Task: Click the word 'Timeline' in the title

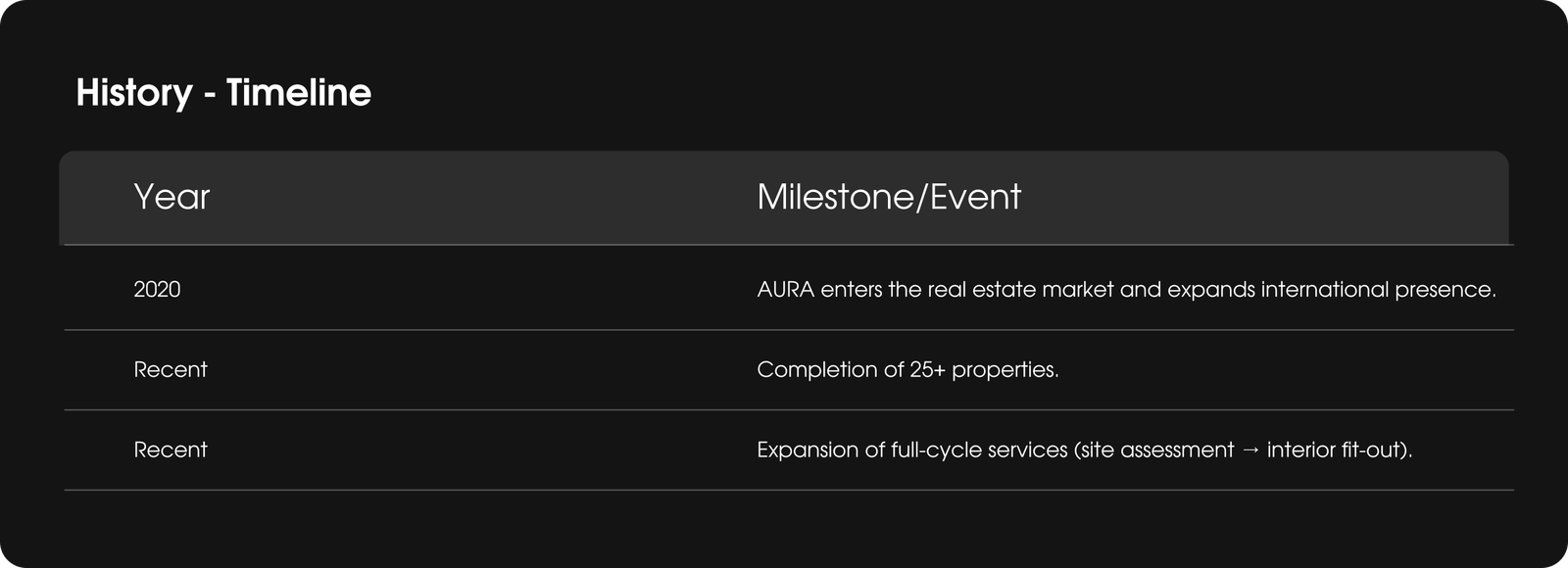Action: [299, 93]
